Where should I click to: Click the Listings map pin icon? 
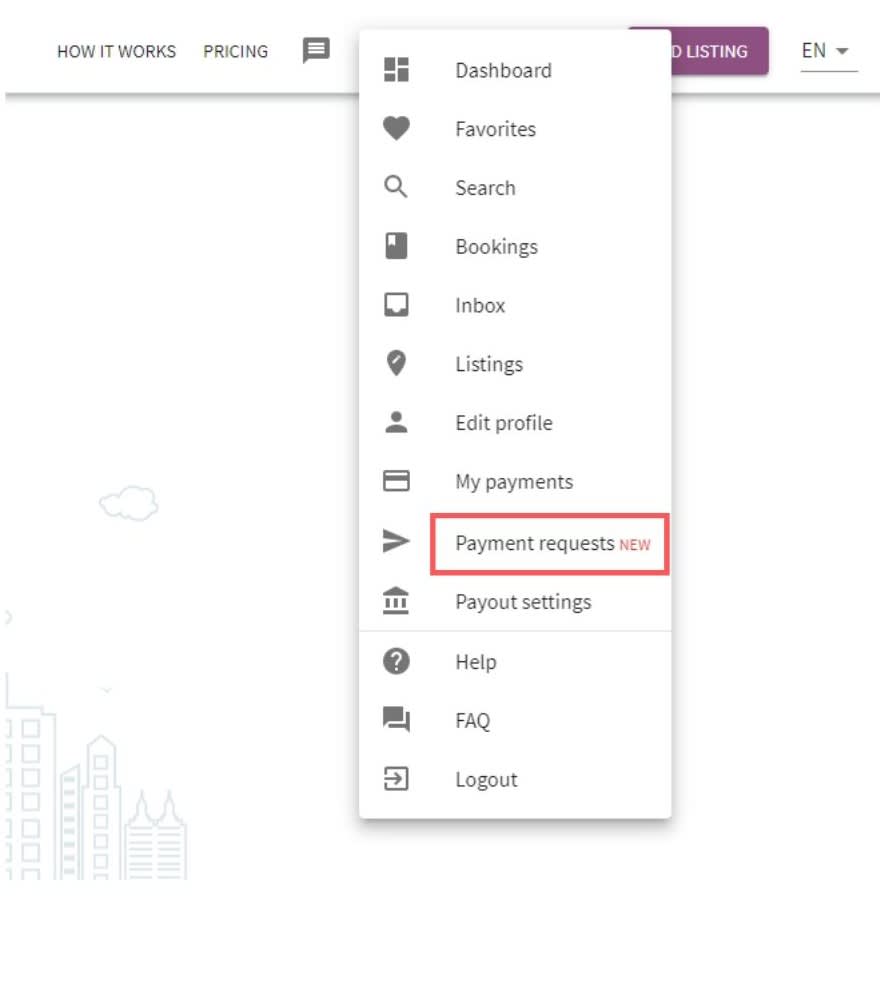click(x=396, y=363)
